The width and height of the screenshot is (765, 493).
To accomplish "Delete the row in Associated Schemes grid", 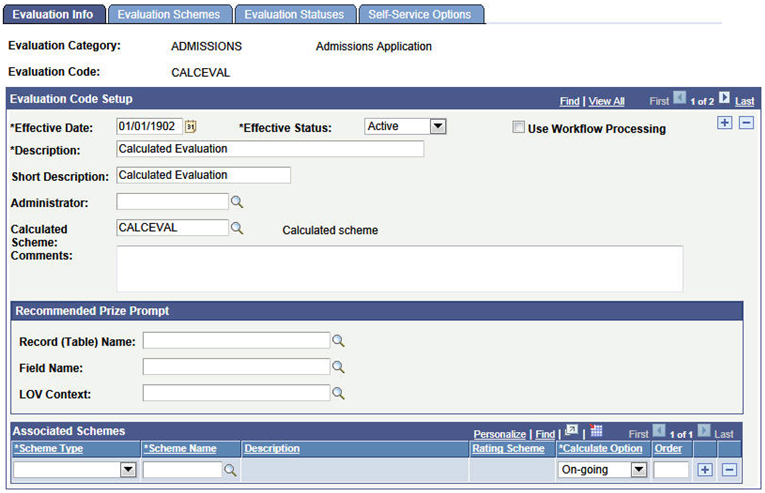I will pos(729,470).
